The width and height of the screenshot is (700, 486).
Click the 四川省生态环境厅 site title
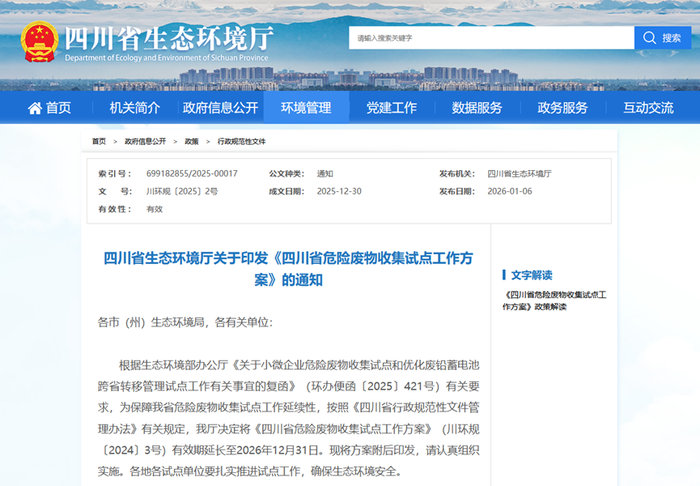[x=169, y=38]
